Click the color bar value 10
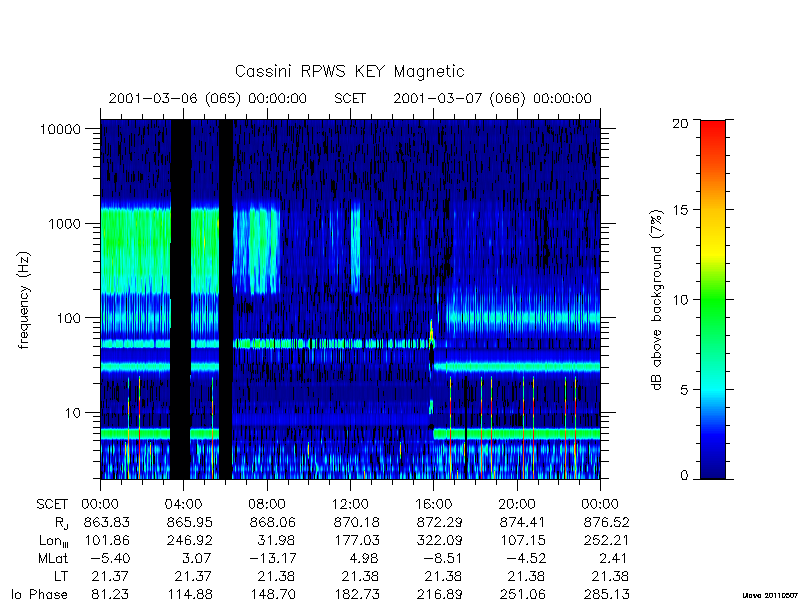 point(680,300)
